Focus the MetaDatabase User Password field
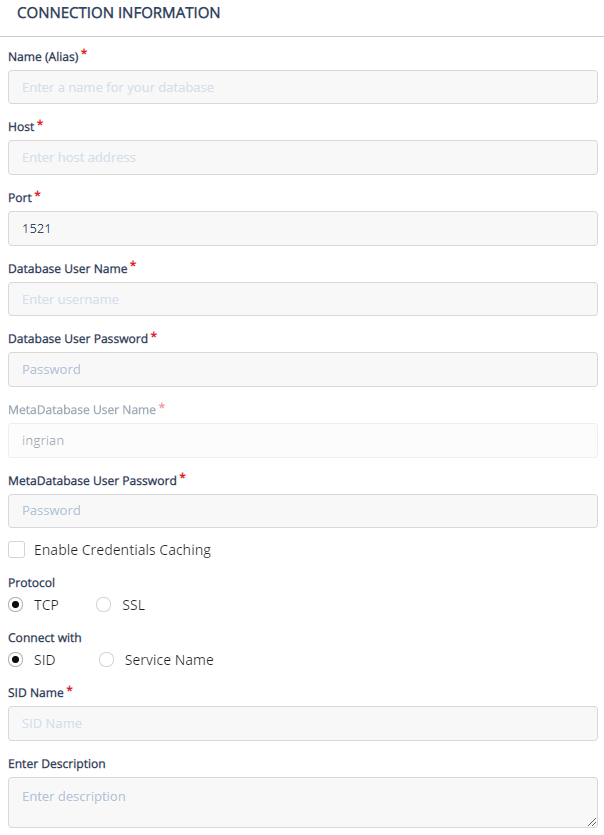Viewport: 604px width, 835px height. coord(302,511)
